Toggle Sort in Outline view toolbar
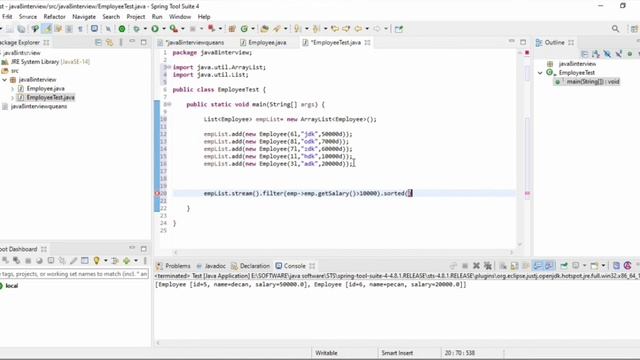This screenshot has height=360, width=640. [596, 54]
